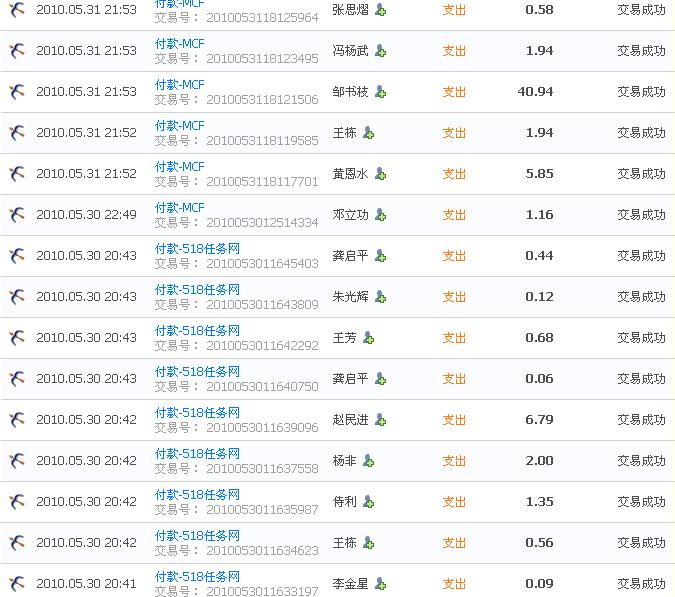
Task: Click the add-contact icon beside 邓立功
Action: tap(380, 215)
